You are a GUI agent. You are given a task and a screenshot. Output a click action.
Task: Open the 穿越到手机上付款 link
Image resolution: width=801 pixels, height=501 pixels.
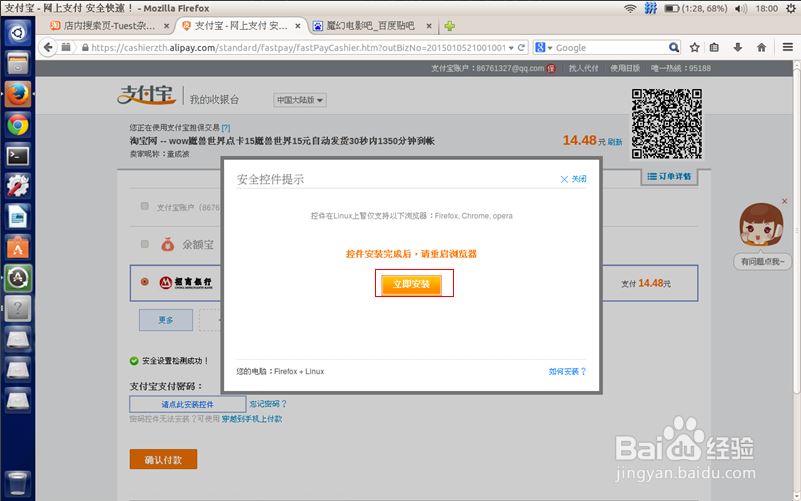tap(252, 419)
